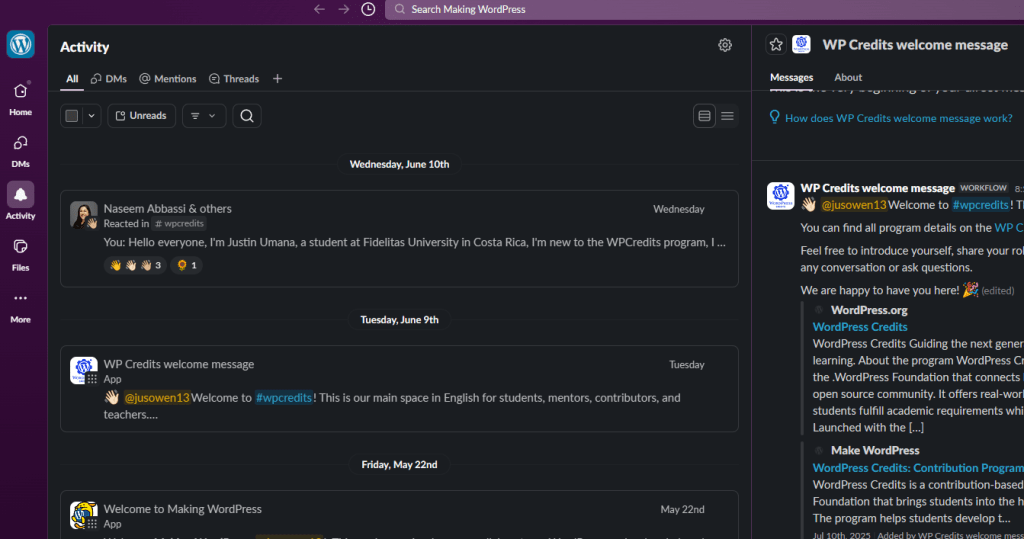Star the WP Credits welcome message conversation
The width and height of the screenshot is (1024, 539).
[x=776, y=44]
